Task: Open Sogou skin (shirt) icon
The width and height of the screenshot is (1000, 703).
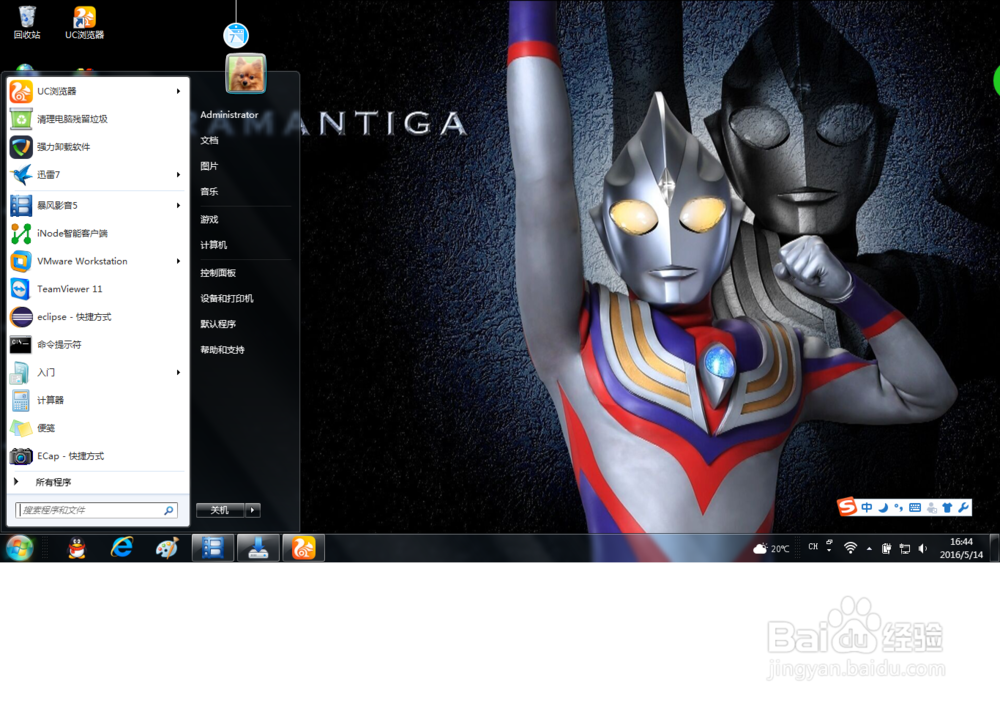Action: 947,508
